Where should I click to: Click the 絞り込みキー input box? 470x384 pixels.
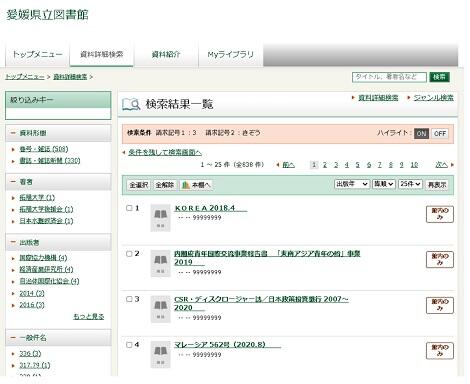pos(58,114)
